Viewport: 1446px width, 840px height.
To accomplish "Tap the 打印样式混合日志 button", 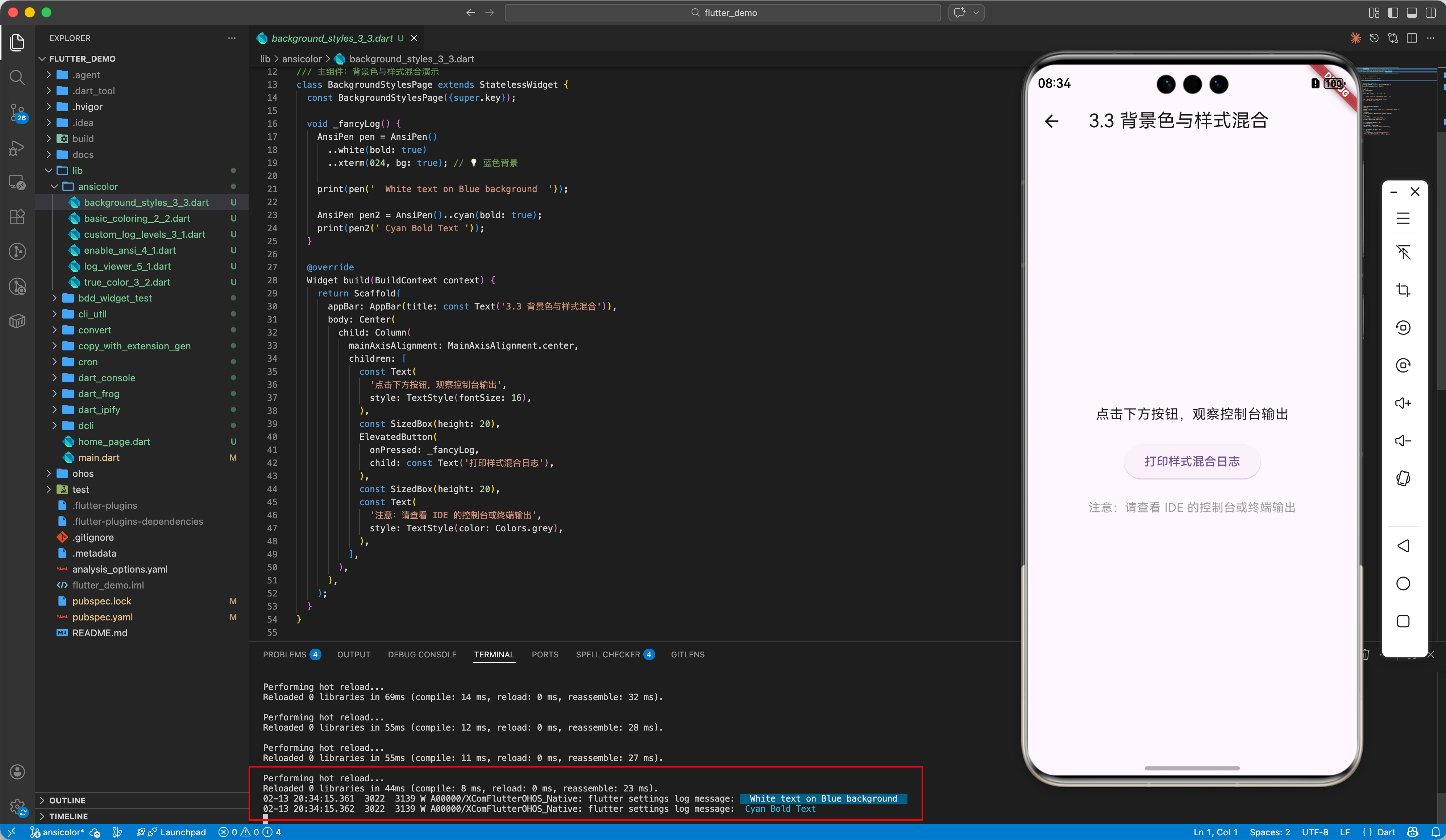I will (x=1191, y=461).
